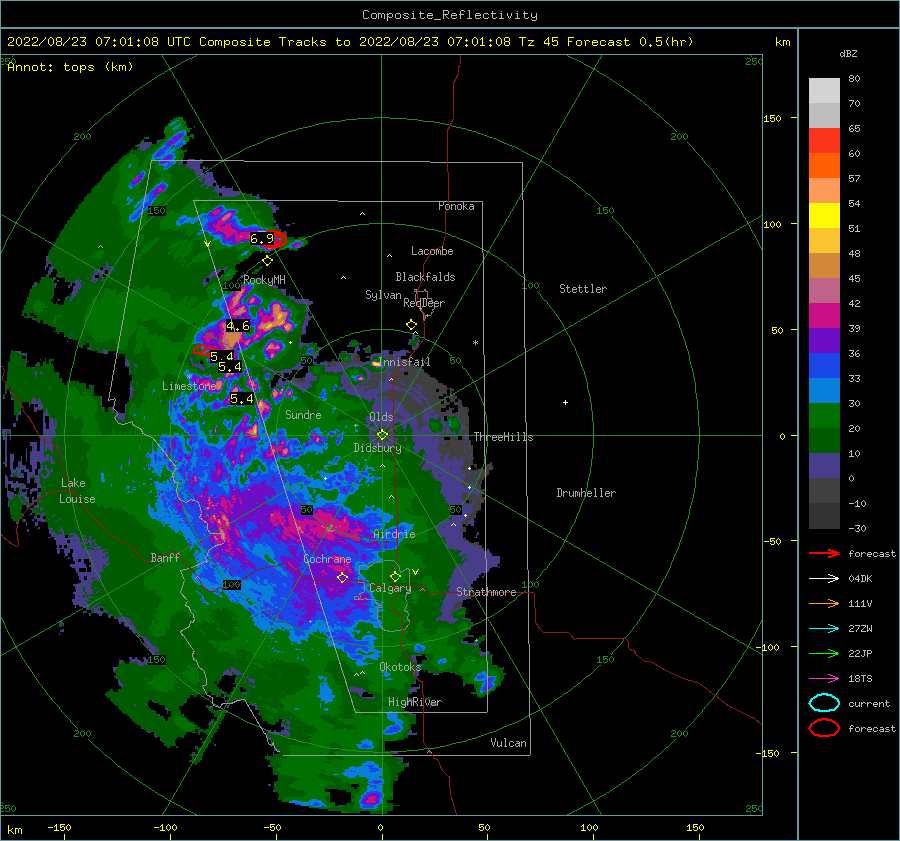Select the white 04DK arrow in legend
This screenshot has height=841, width=900.
coord(824,579)
